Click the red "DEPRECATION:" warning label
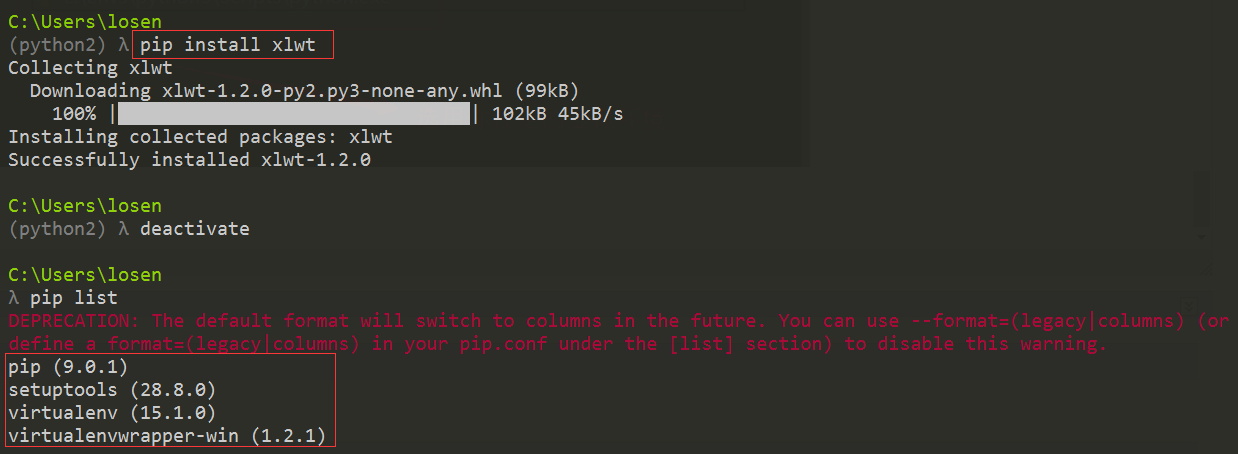Image resolution: width=1238 pixels, height=454 pixels. [74, 321]
